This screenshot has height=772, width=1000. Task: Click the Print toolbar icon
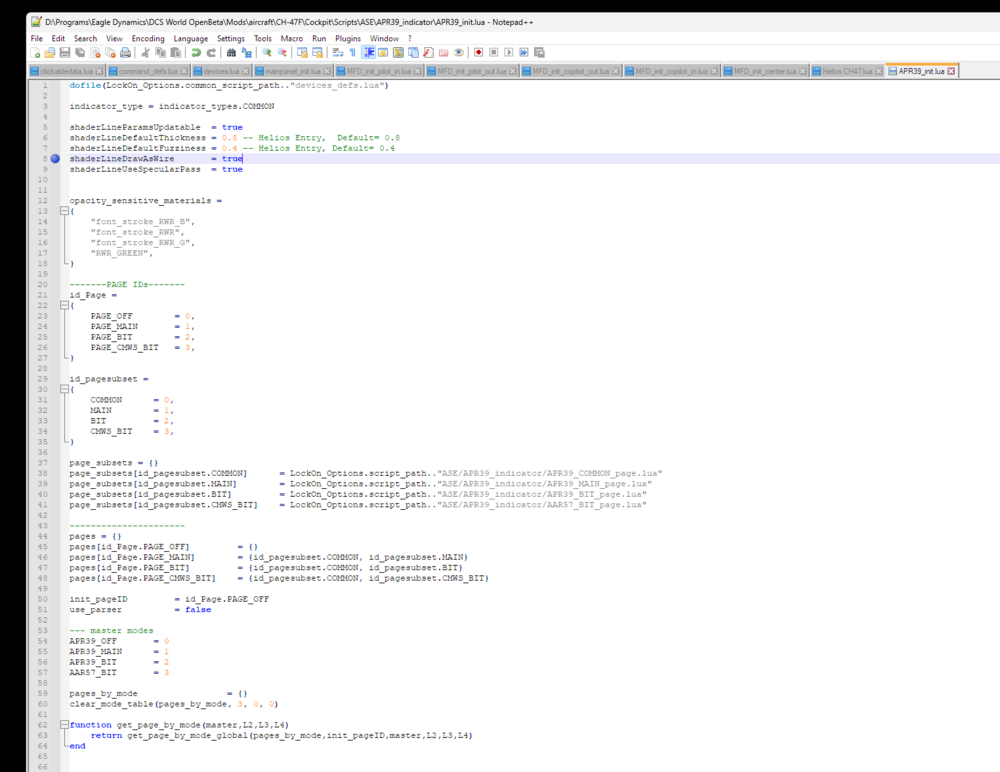point(125,51)
